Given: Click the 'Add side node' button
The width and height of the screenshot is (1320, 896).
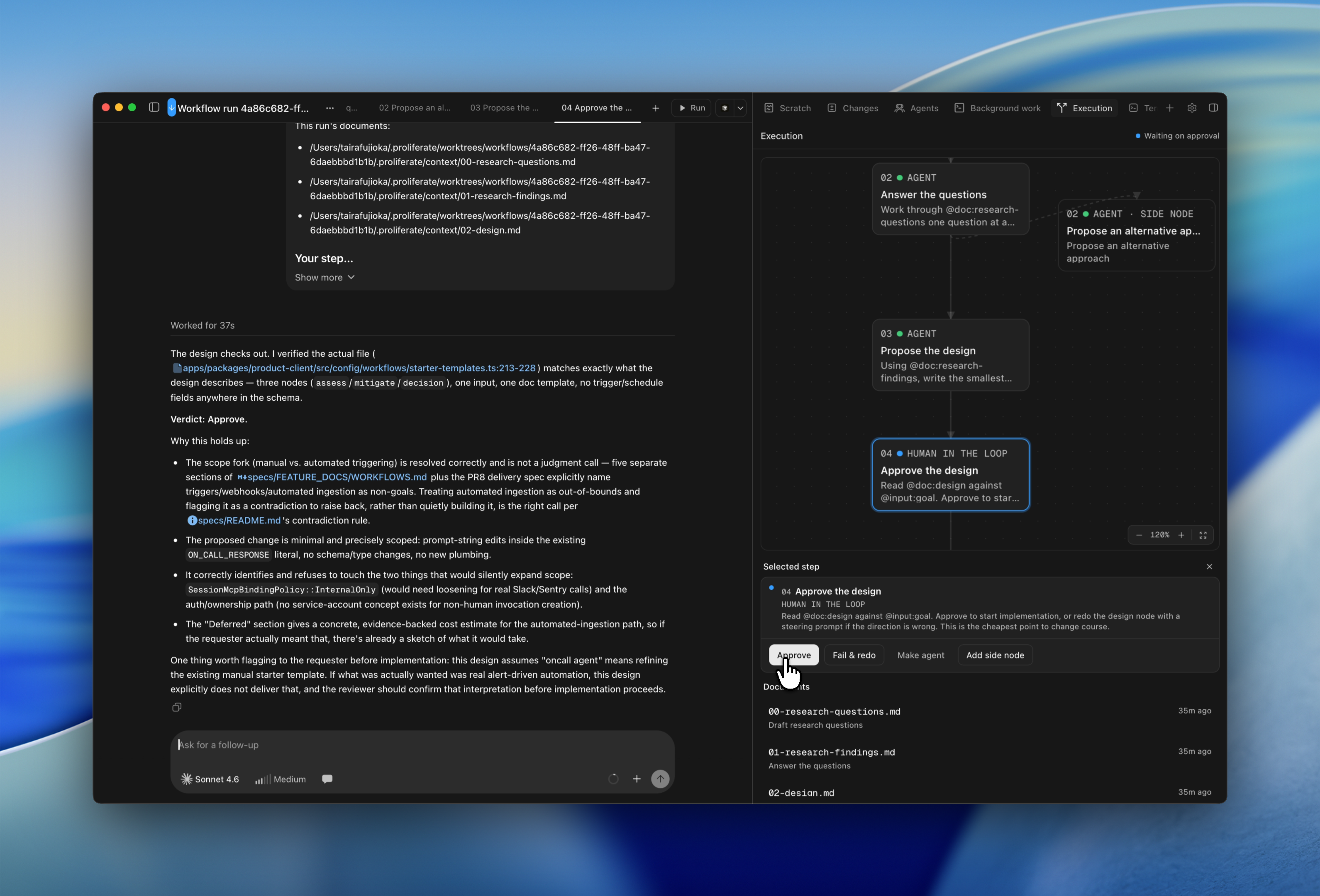Looking at the screenshot, I should pyautogui.click(x=995, y=655).
